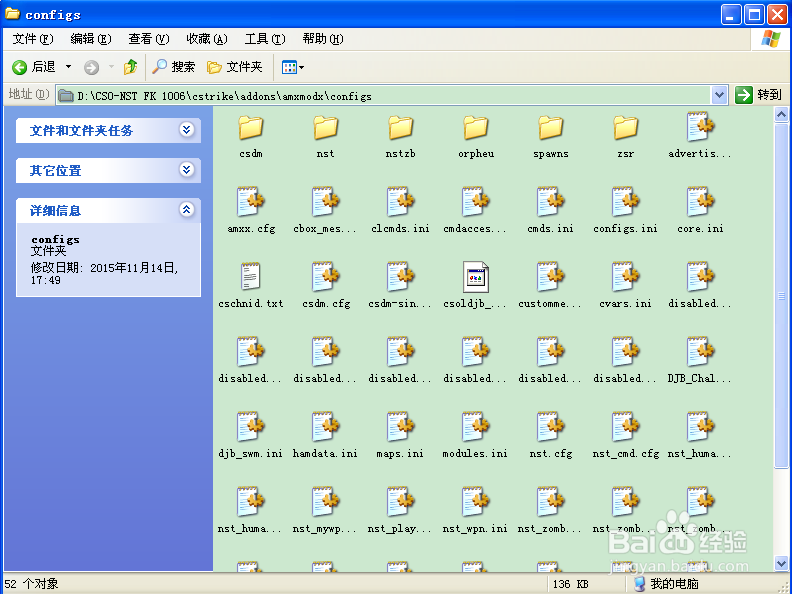Click the vertical scrollbar down arrow

[x=781, y=563]
